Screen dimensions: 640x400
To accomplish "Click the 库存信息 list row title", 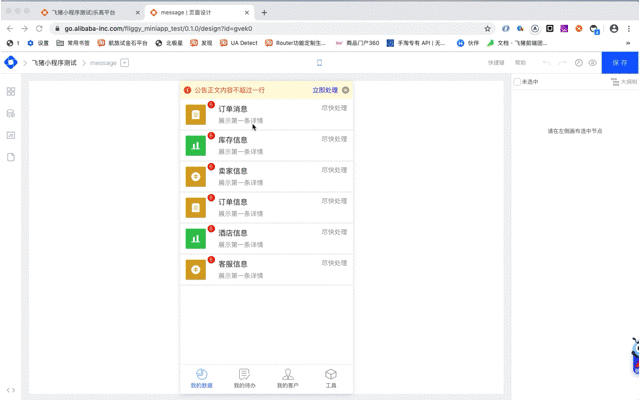I will (x=233, y=140).
